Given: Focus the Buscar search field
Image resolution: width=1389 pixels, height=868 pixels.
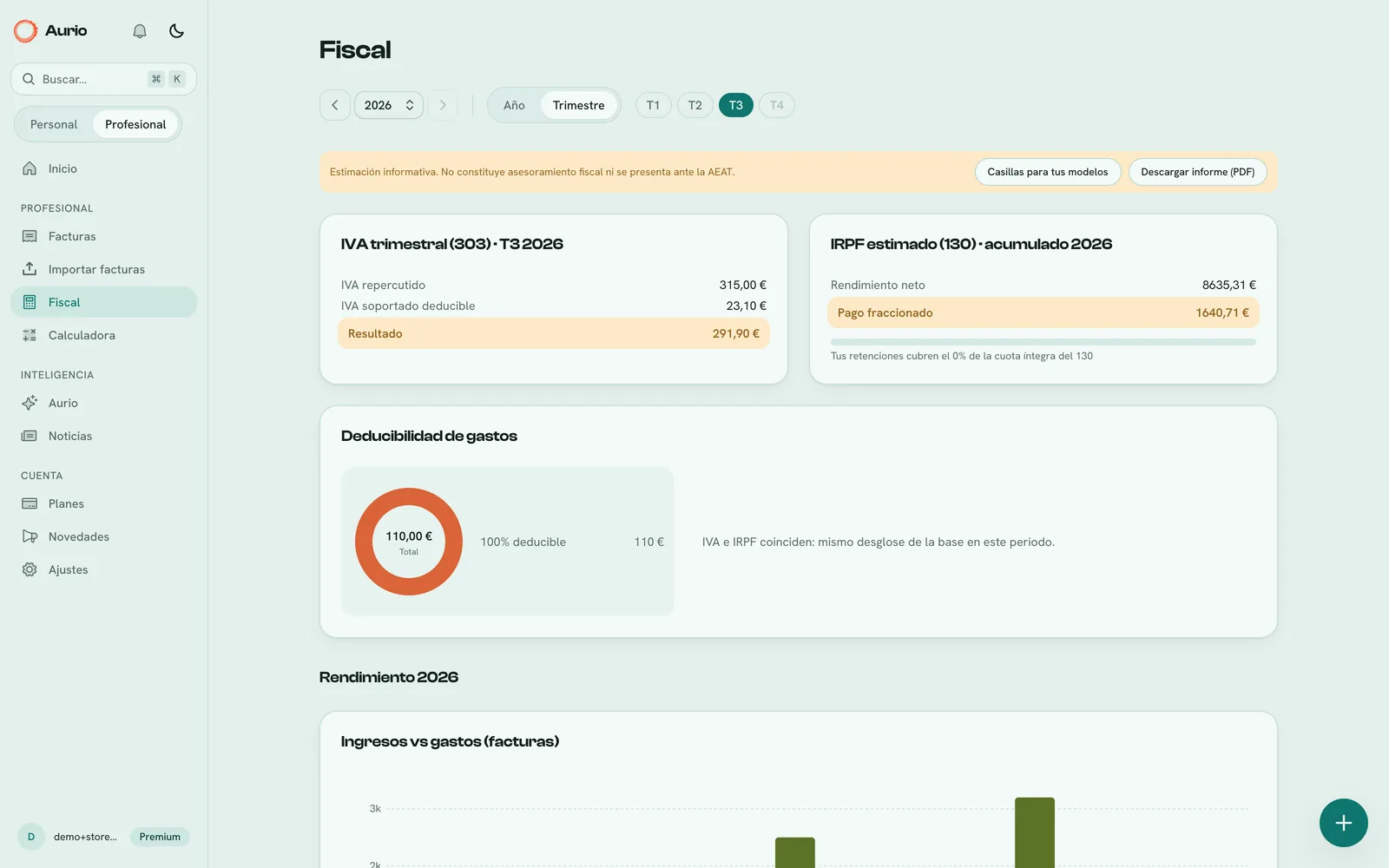Looking at the screenshot, I should [x=103, y=79].
